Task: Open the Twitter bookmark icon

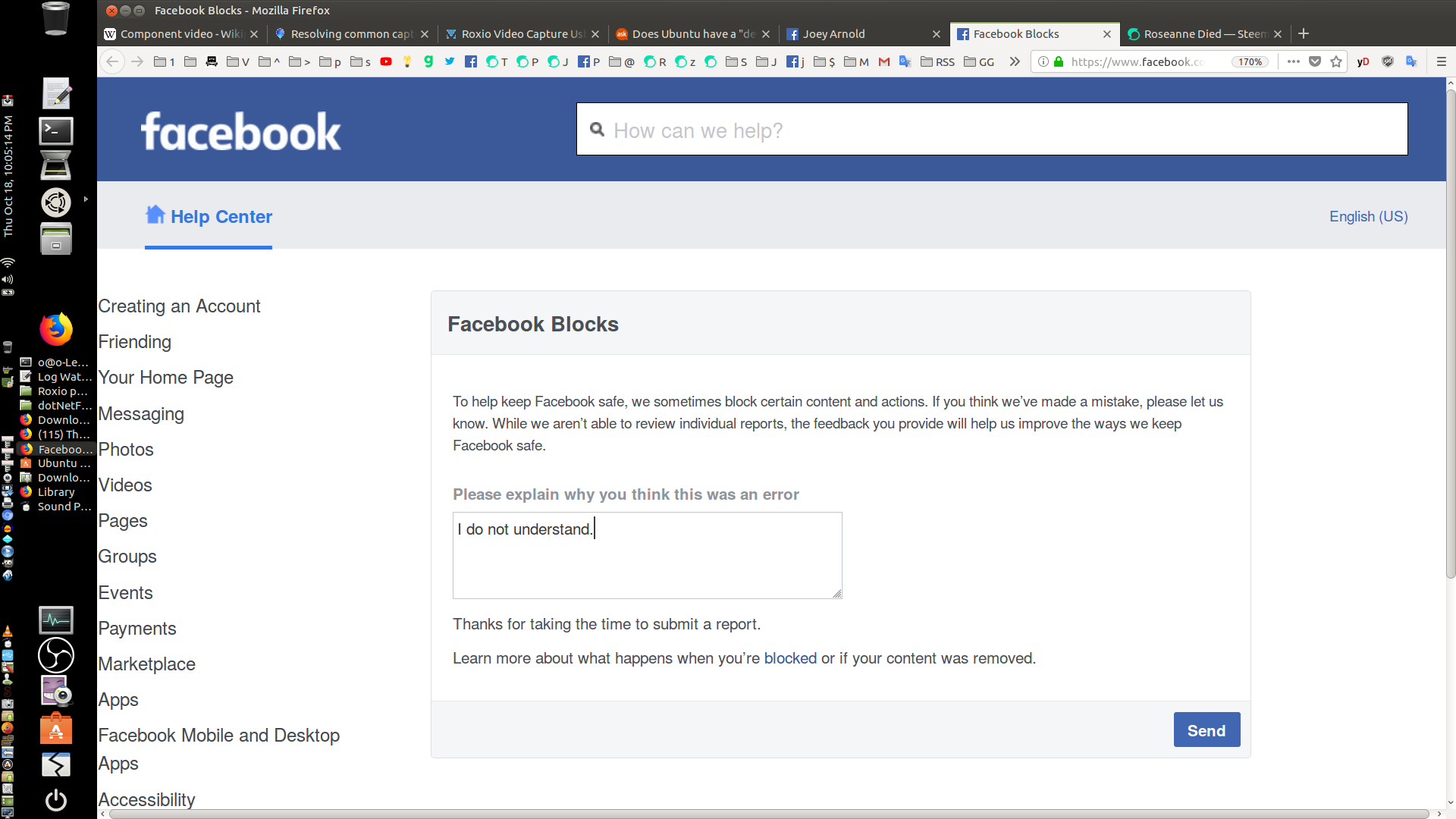Action: tap(450, 61)
